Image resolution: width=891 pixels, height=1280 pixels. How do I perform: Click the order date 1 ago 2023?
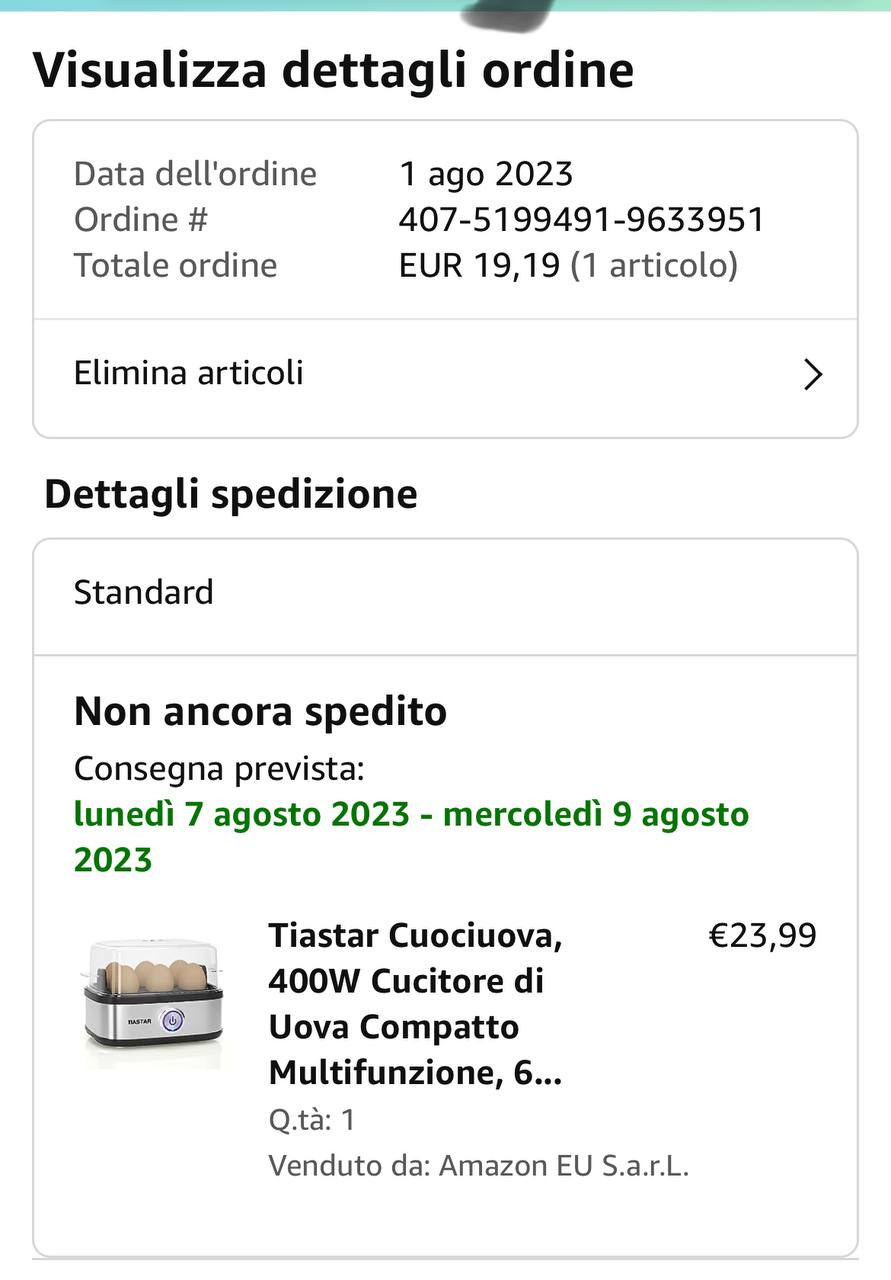[486, 174]
